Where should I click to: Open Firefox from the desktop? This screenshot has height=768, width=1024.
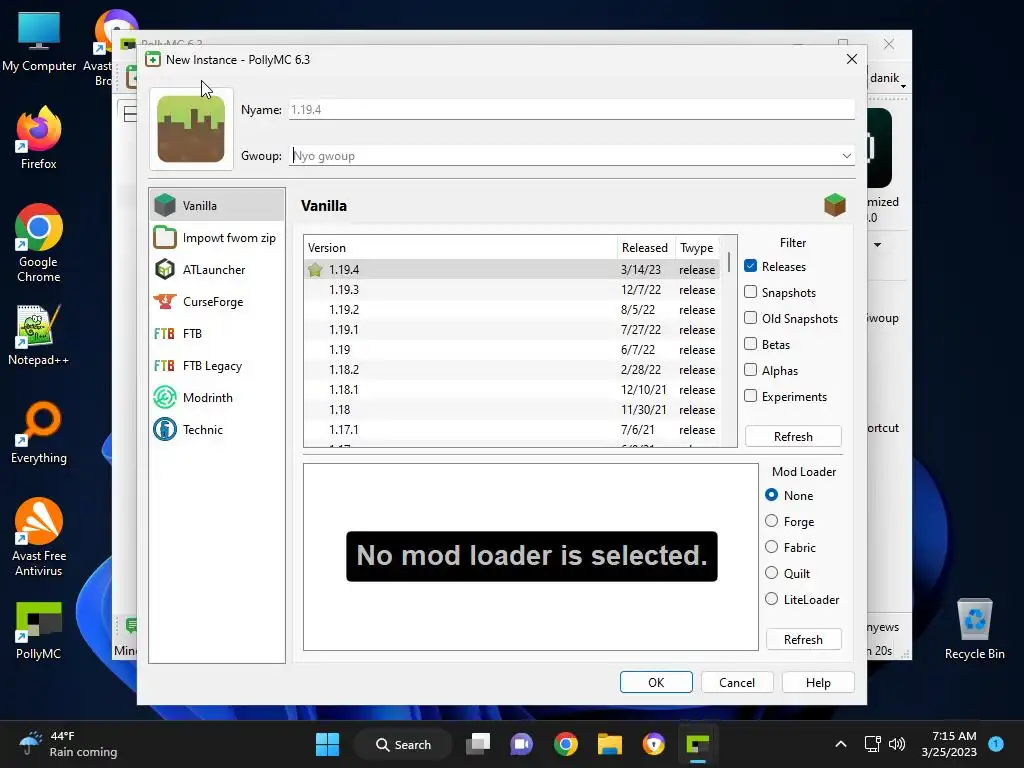pyautogui.click(x=39, y=138)
